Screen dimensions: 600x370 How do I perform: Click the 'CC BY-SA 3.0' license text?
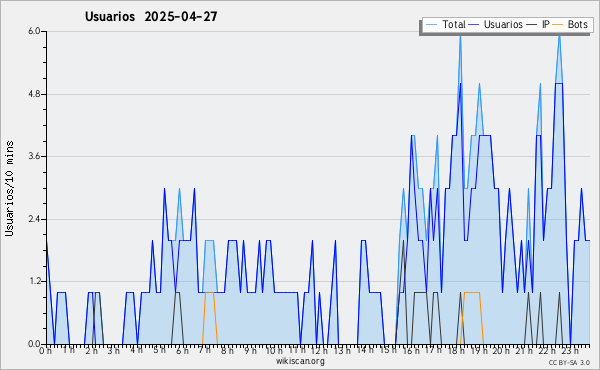click(x=569, y=363)
